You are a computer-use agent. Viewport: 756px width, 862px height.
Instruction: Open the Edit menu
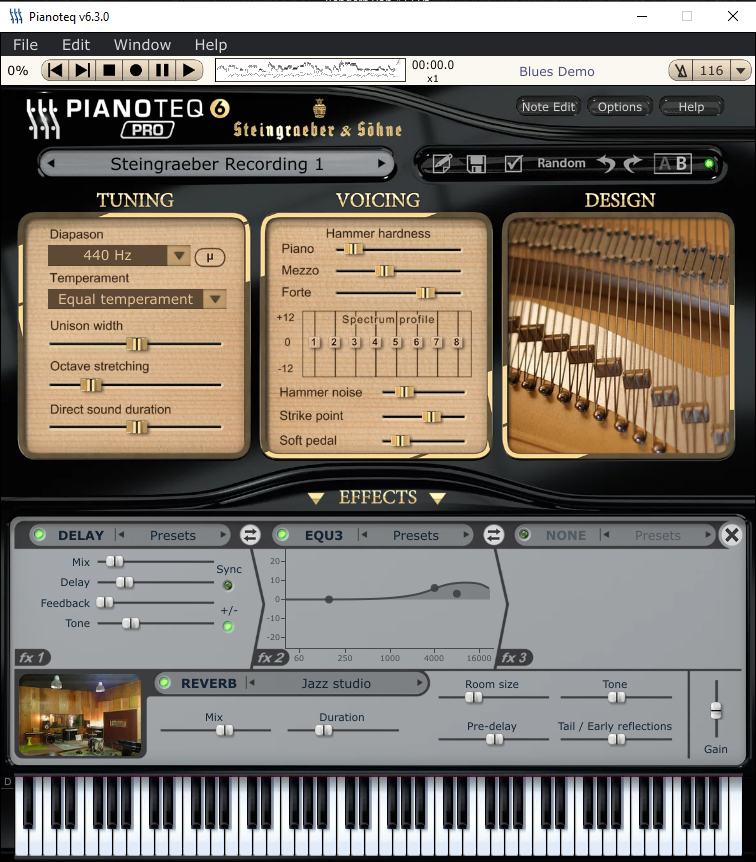(76, 45)
